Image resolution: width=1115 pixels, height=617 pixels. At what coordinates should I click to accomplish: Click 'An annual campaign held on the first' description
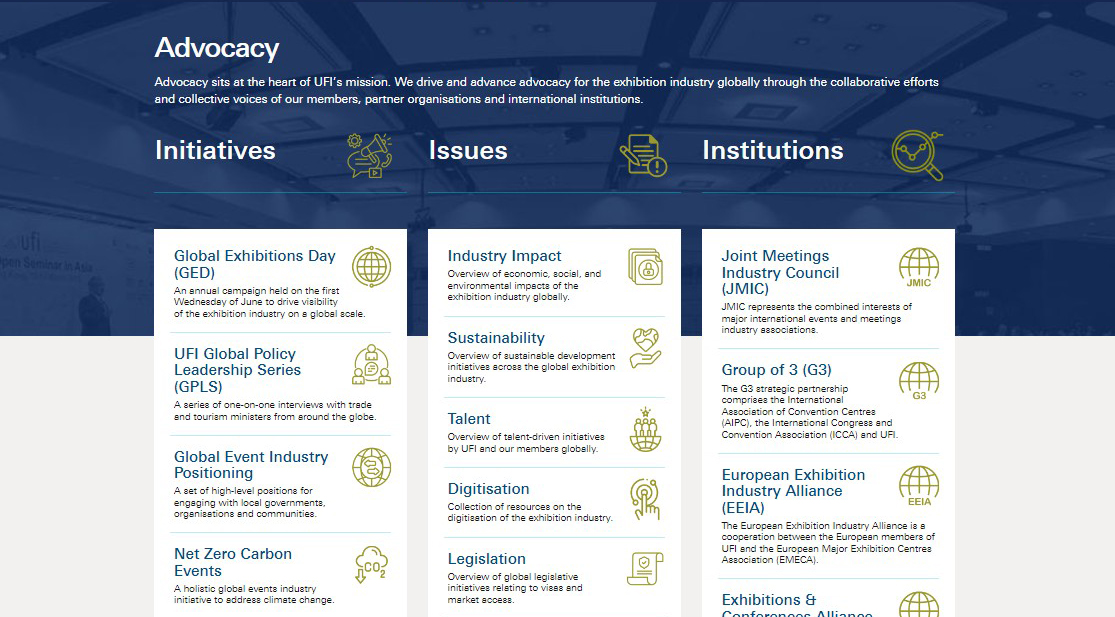269,302
